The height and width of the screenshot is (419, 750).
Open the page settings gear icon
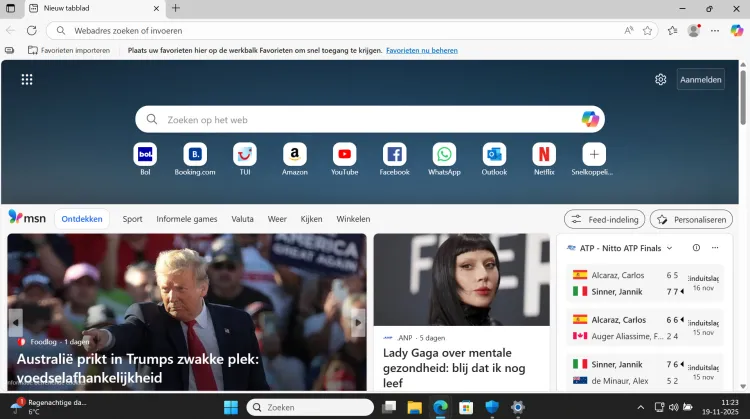click(661, 80)
